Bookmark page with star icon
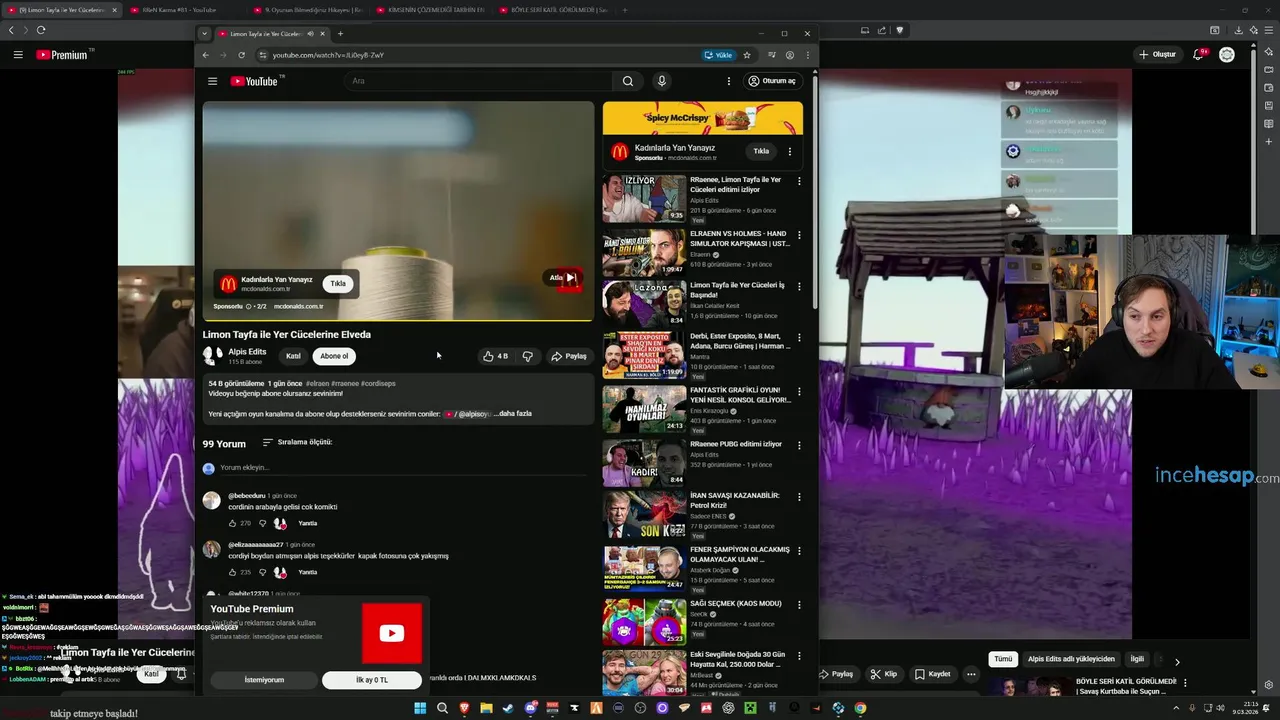1280x720 pixels. pos(746,55)
